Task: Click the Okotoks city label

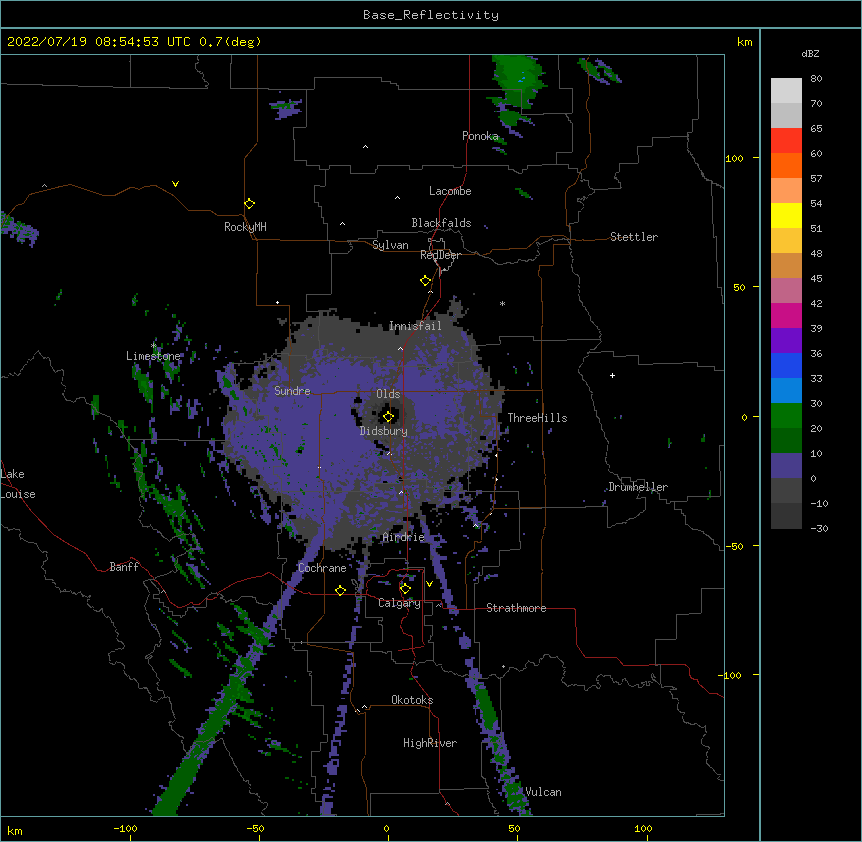Action: click(x=412, y=700)
